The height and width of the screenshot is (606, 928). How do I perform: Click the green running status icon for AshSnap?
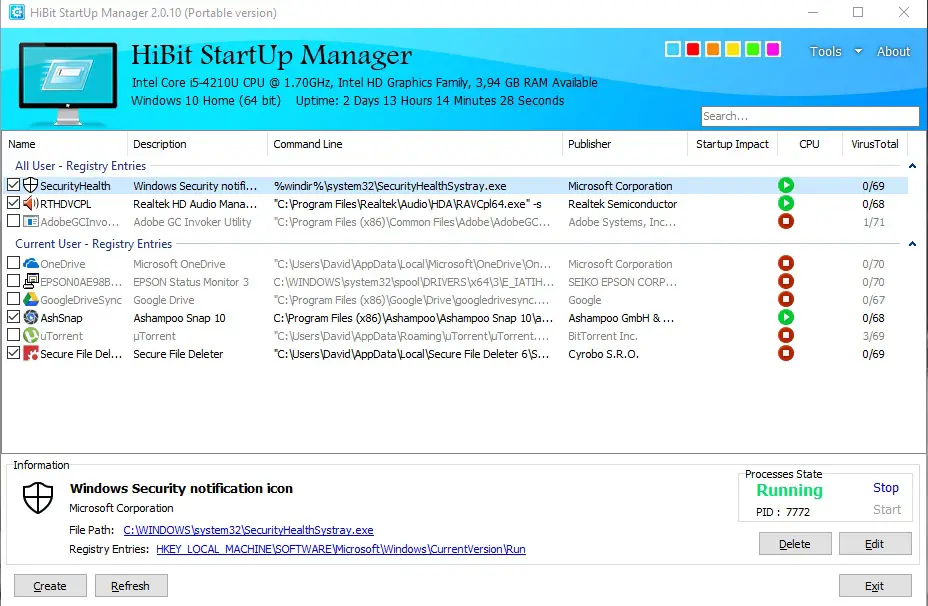click(x=786, y=318)
